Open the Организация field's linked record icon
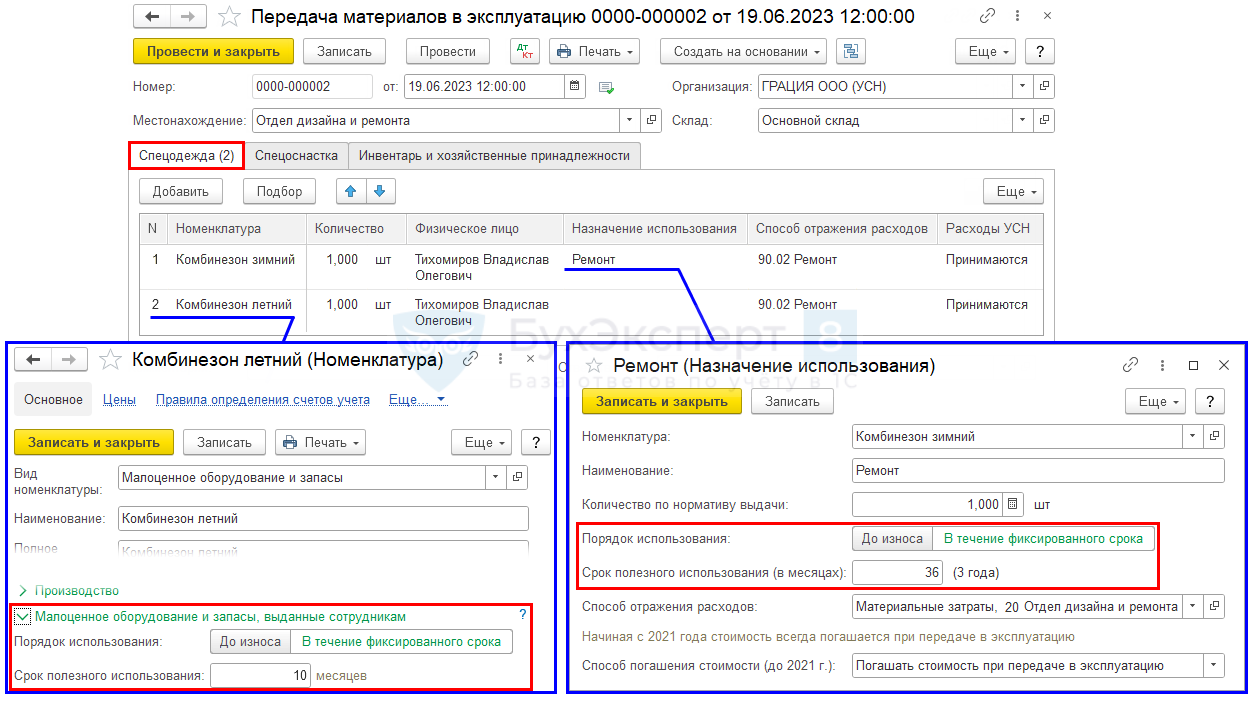The height and width of the screenshot is (702, 1250). [1043, 87]
